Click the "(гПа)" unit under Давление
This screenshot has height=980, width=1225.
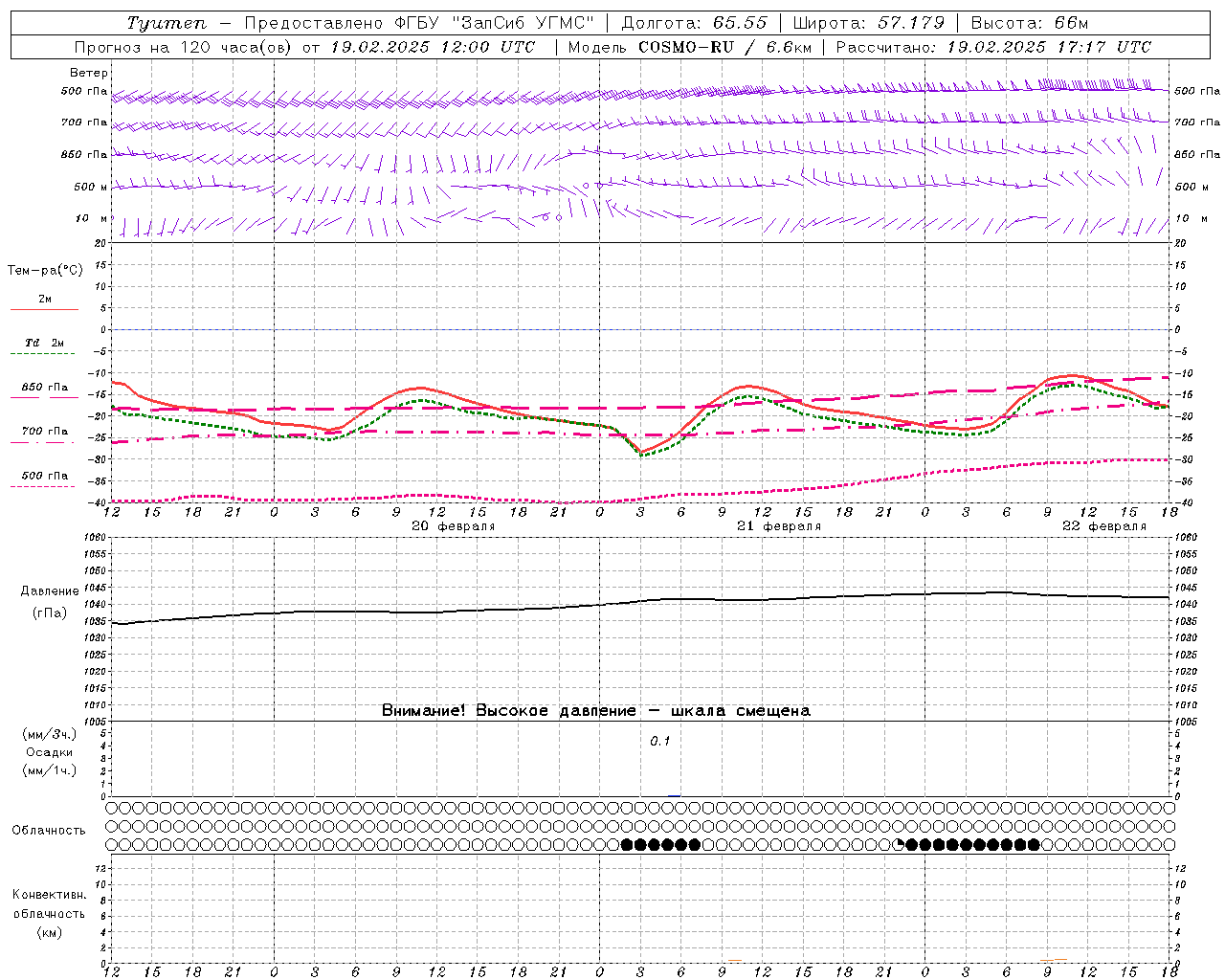(48, 613)
